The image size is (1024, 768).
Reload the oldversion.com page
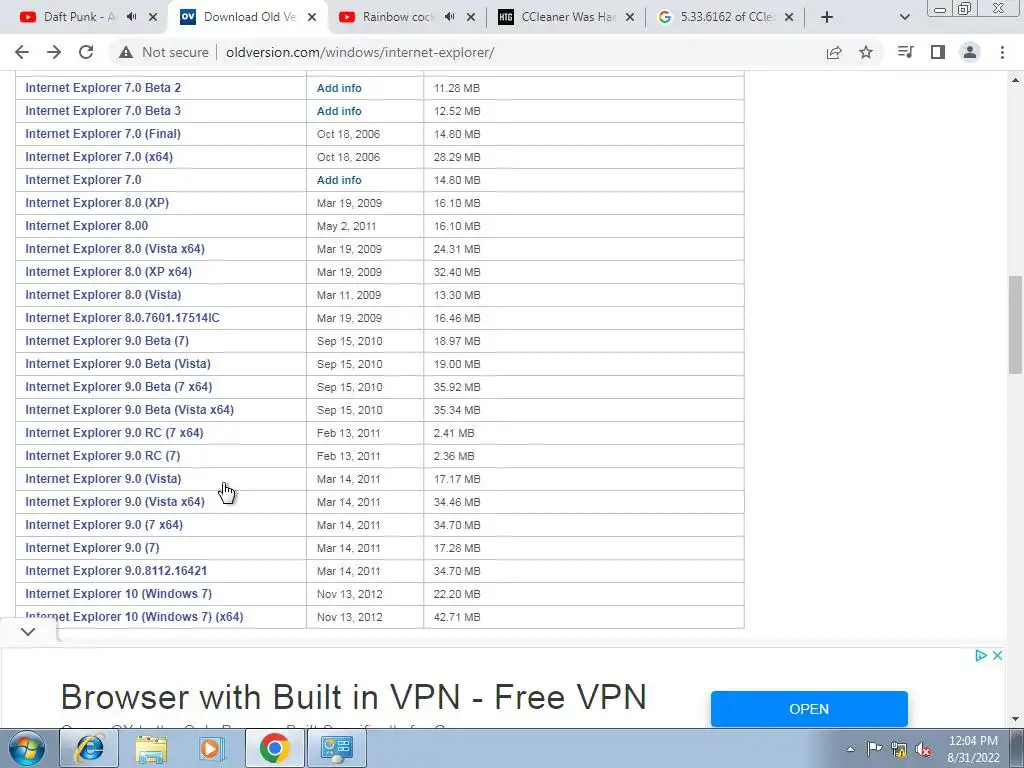[x=86, y=52]
